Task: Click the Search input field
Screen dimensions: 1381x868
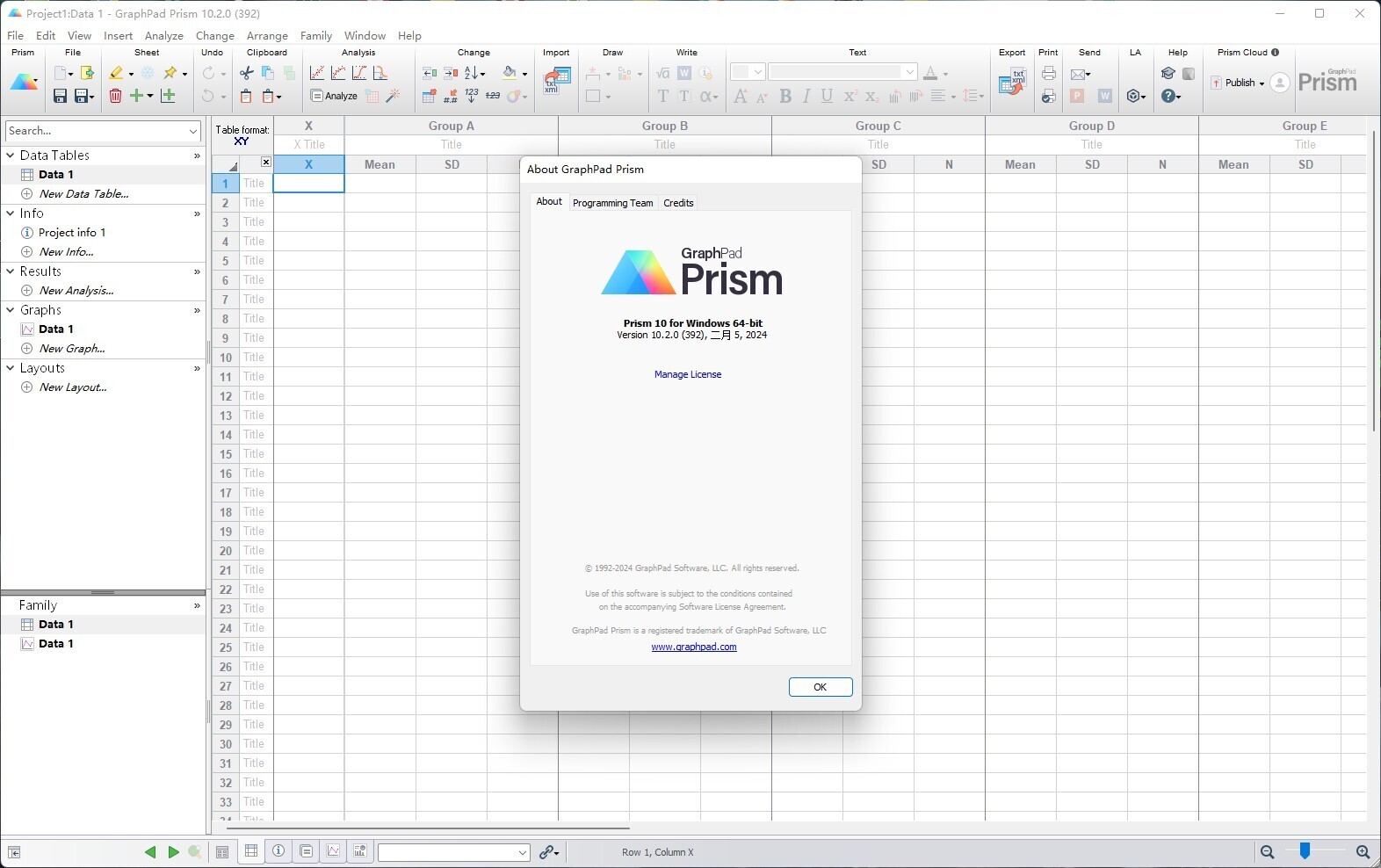Action: click(x=95, y=131)
